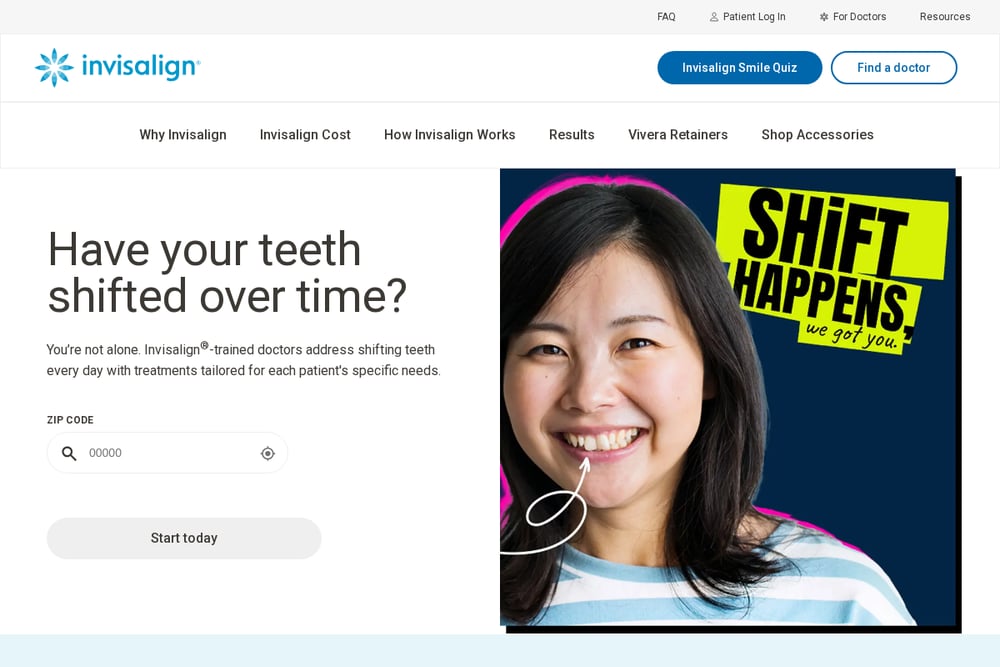Click the invisalign wordmark text

point(141,67)
